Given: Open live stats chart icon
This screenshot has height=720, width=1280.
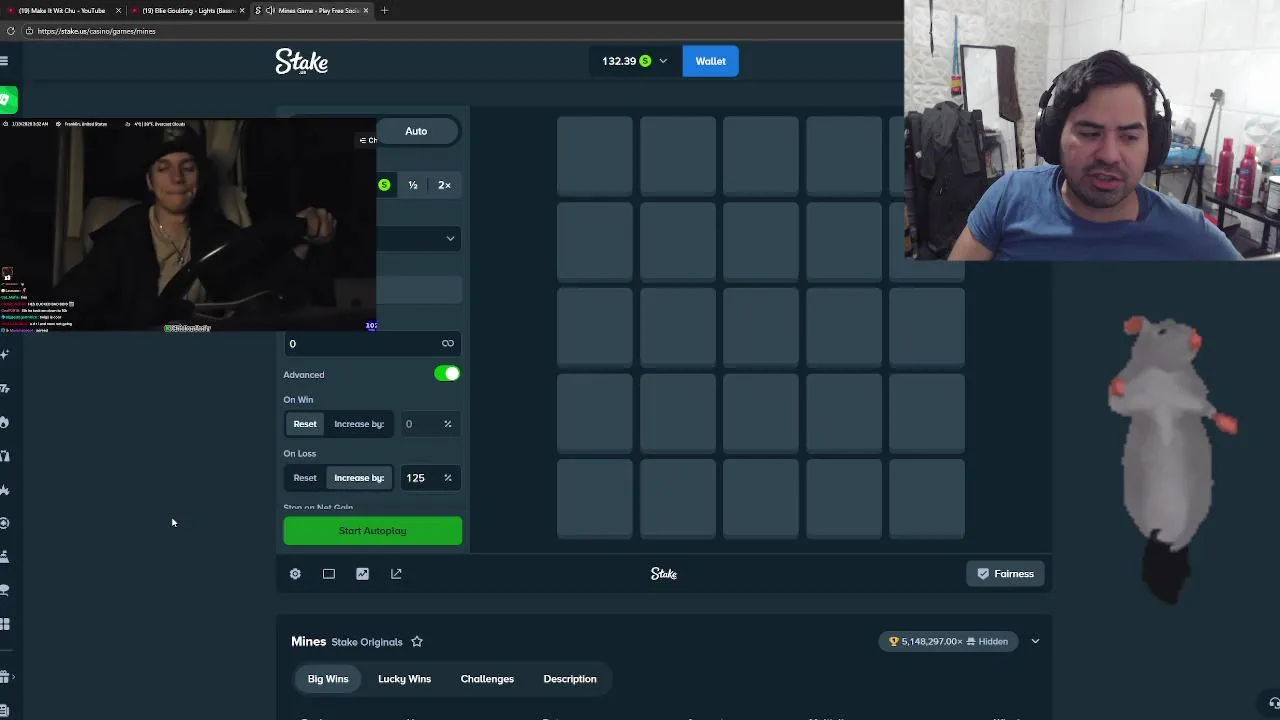Looking at the screenshot, I should (362, 574).
